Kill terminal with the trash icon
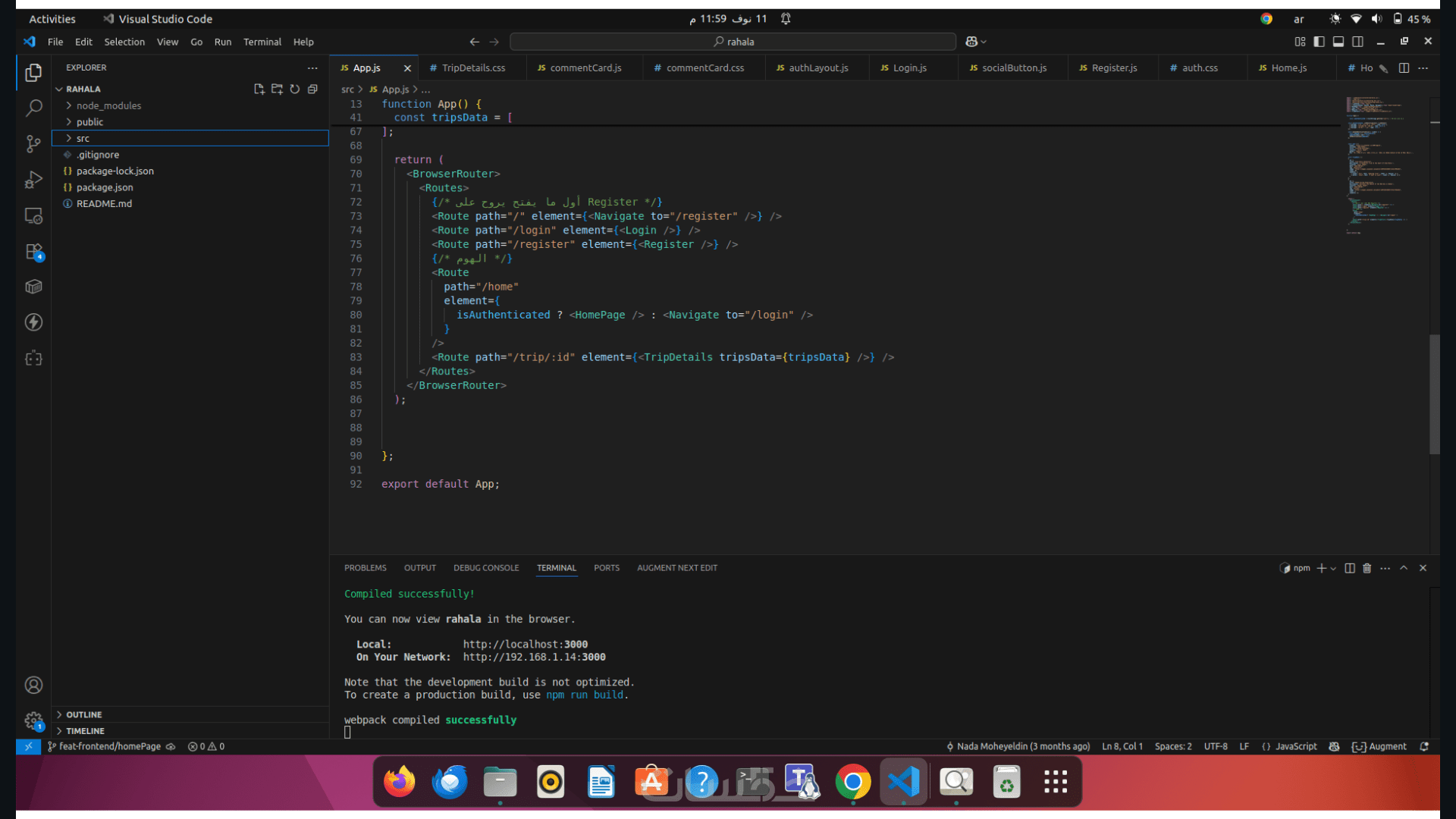The width and height of the screenshot is (1456, 819). pyautogui.click(x=1367, y=568)
